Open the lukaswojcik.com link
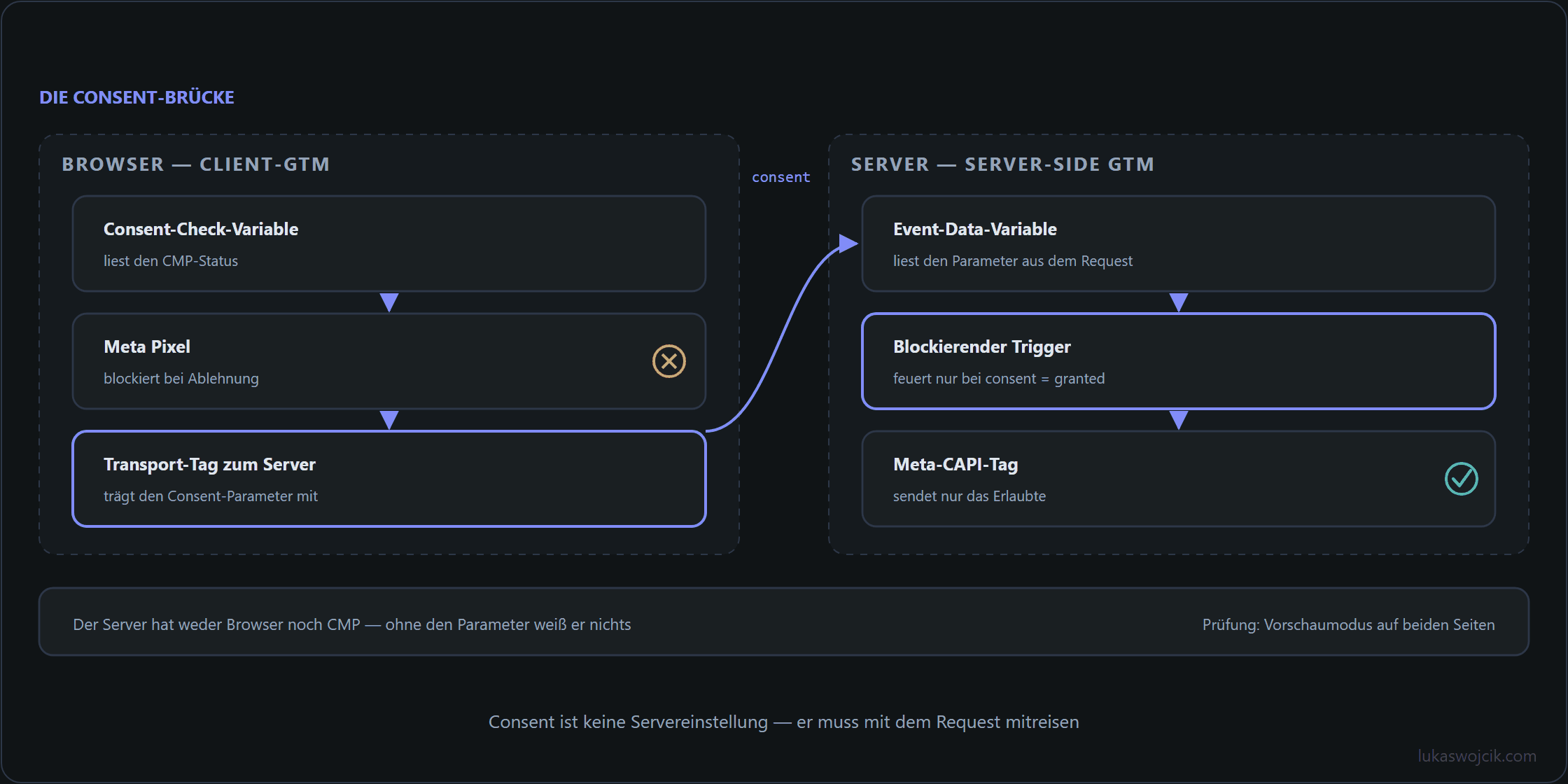The width and height of the screenshot is (1568, 784). (x=1477, y=756)
